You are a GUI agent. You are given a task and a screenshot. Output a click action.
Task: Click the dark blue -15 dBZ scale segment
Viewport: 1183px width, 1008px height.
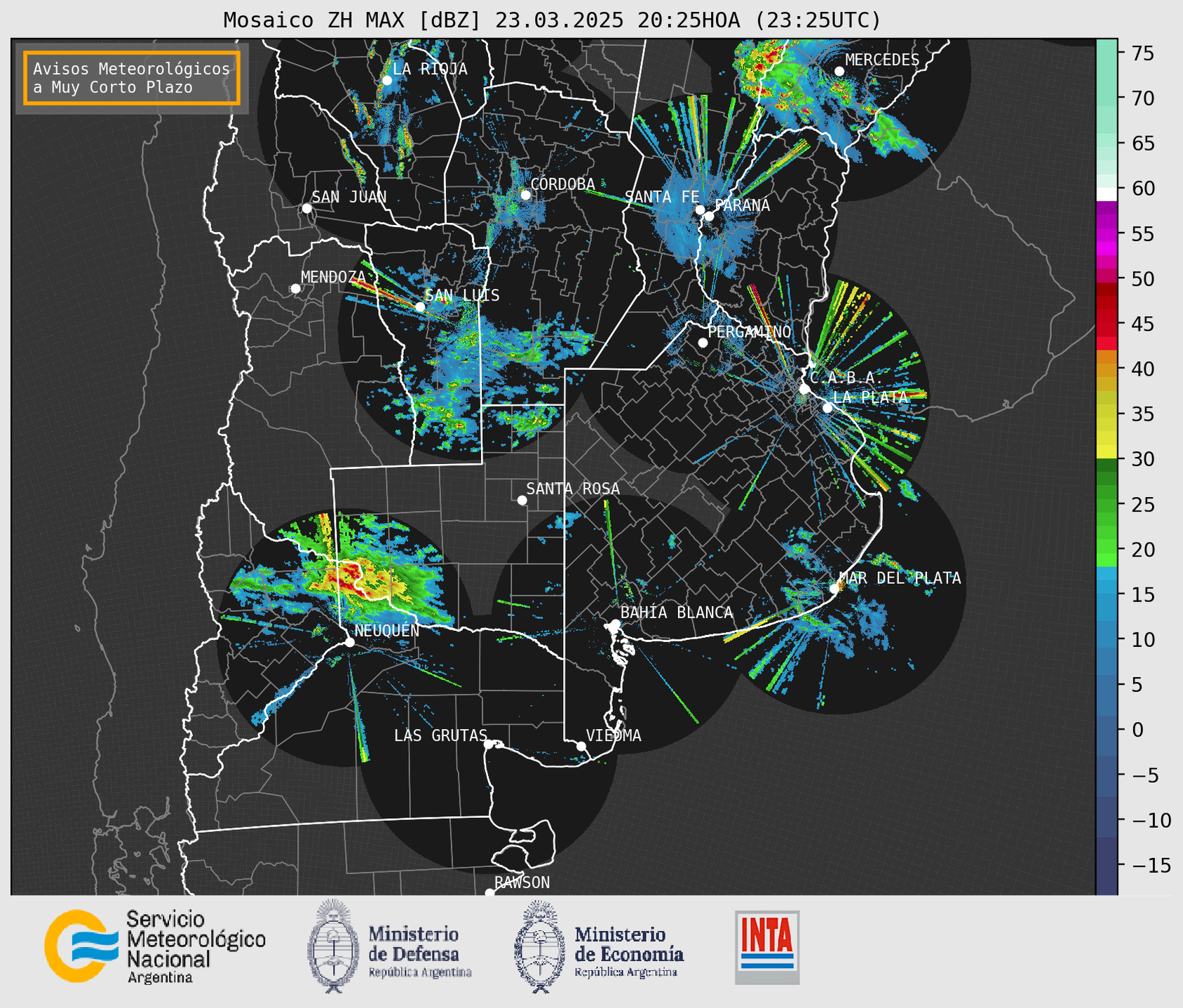[1107, 865]
